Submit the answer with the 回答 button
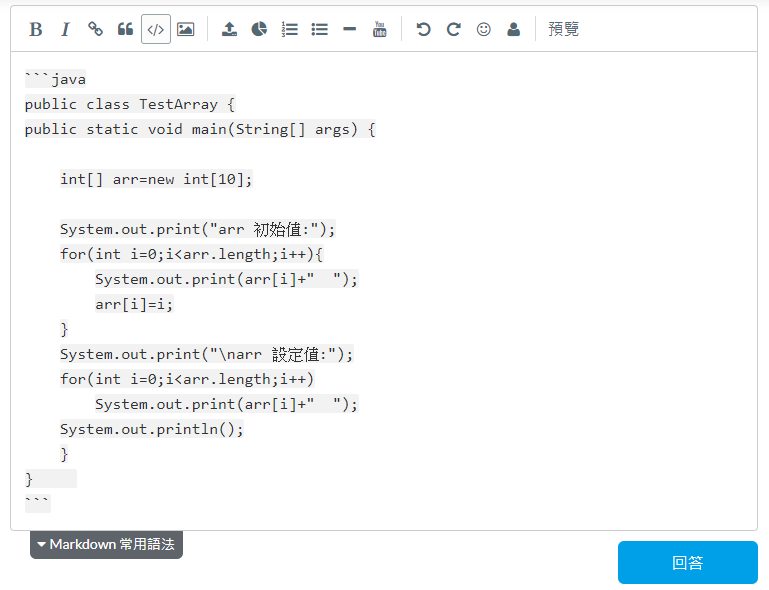The image size is (769, 590). click(688, 563)
